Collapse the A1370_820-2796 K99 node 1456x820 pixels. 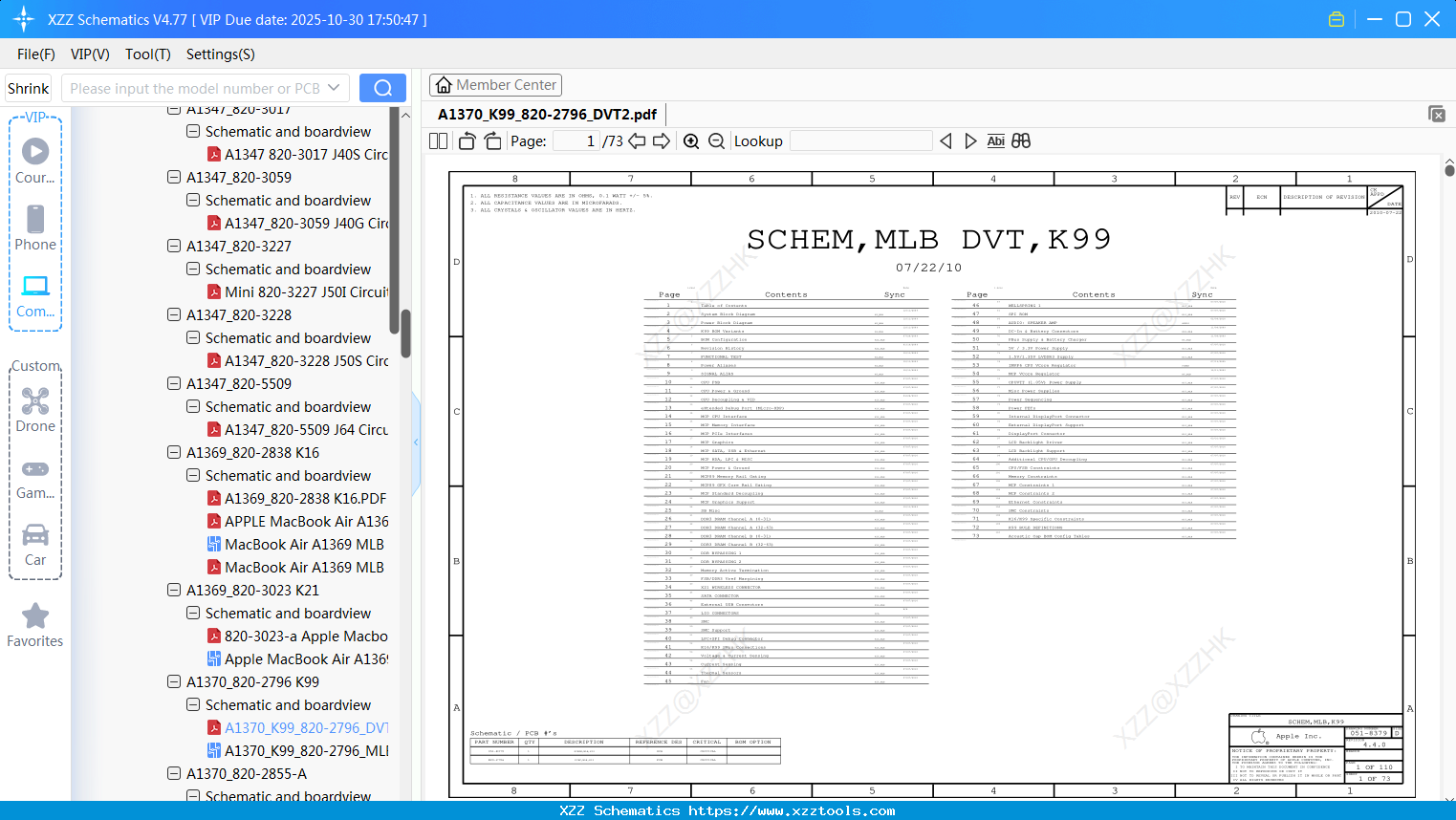point(174,681)
